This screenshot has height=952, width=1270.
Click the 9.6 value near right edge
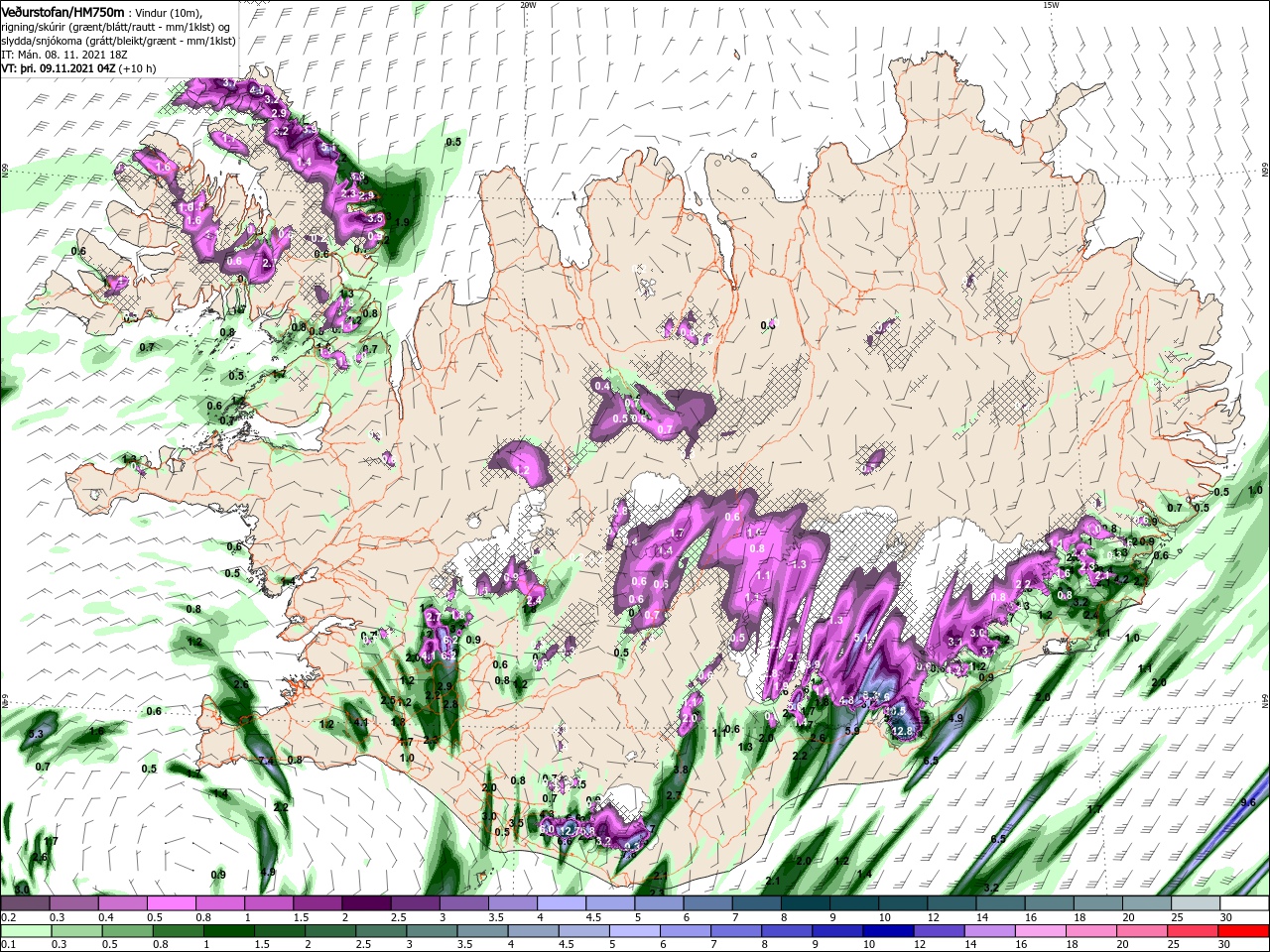[1248, 802]
